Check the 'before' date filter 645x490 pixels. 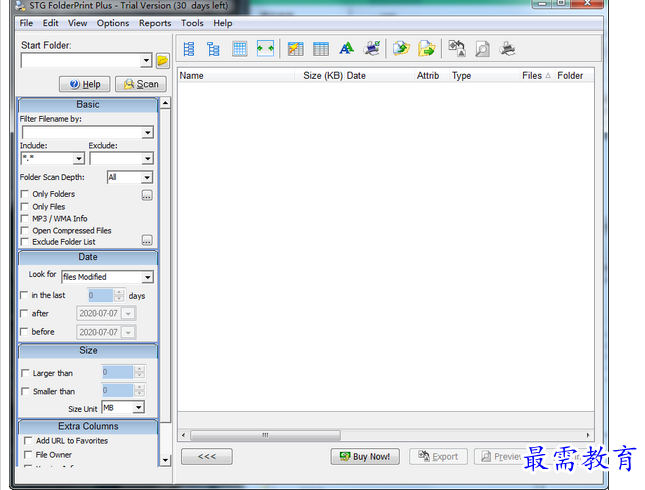click(24, 332)
